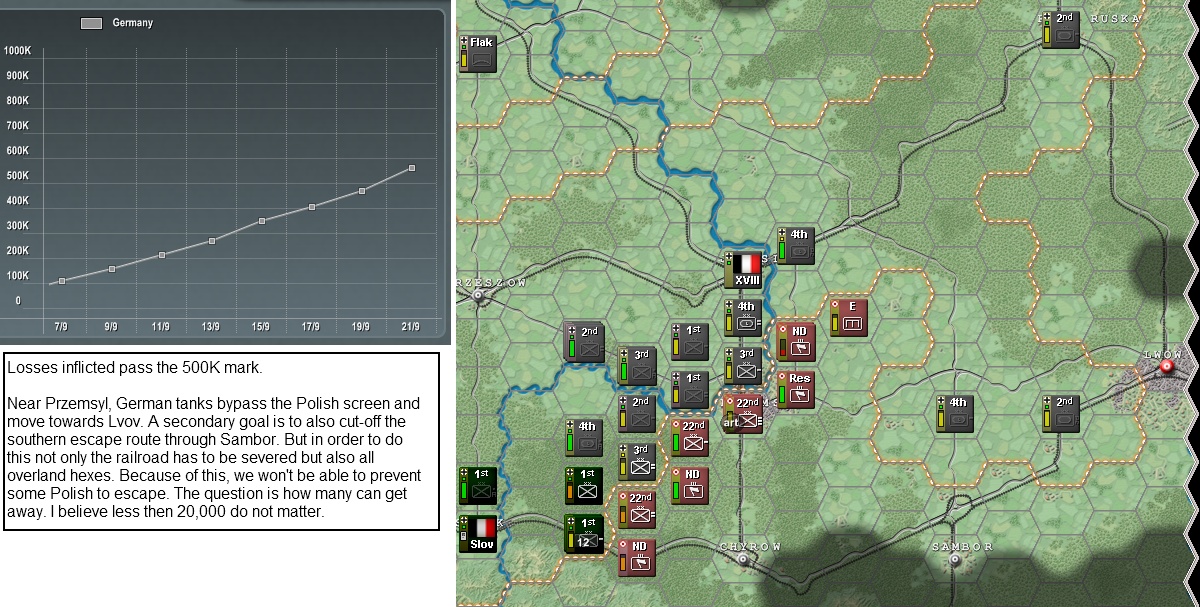The height and width of the screenshot is (607, 1200).
Task: Click the Germany legend color swatch
Action: click(91, 23)
